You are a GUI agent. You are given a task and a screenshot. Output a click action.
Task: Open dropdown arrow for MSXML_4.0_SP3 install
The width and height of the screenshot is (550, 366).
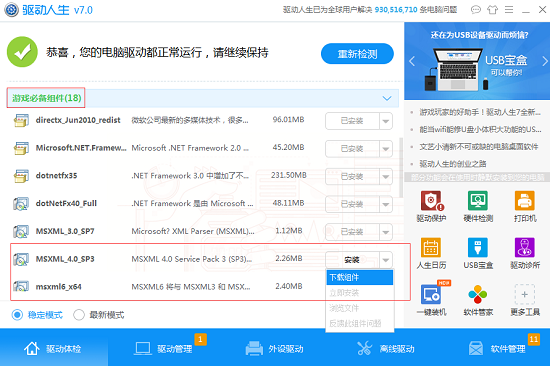point(386,260)
